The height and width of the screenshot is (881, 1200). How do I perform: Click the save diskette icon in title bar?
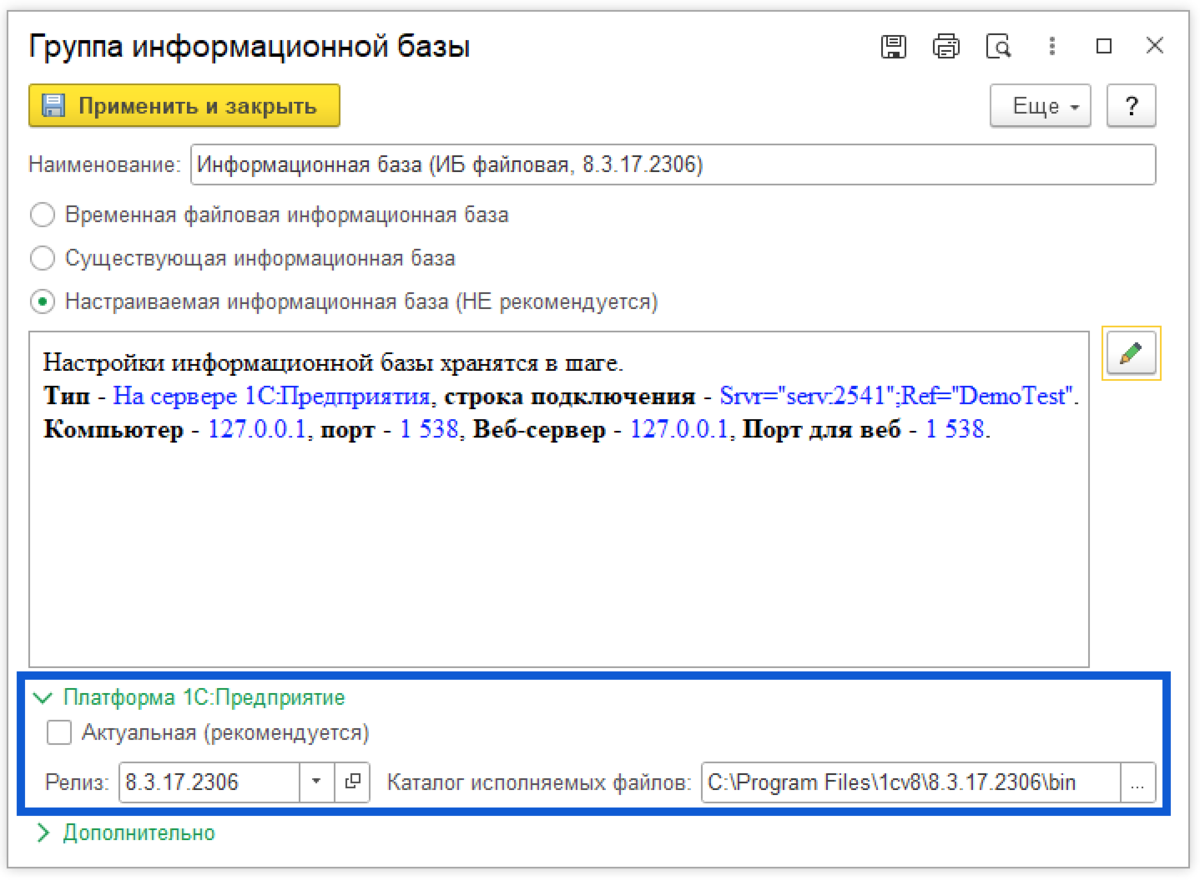tap(893, 46)
